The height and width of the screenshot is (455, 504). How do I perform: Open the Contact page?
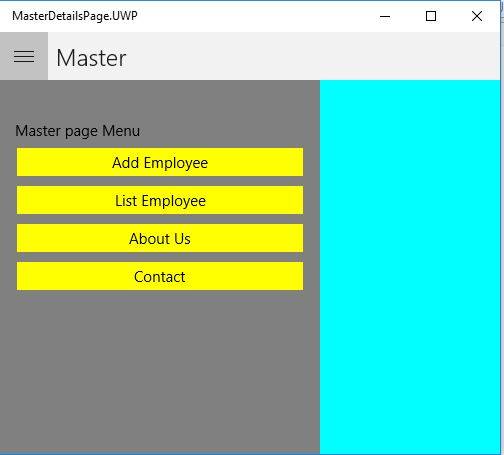point(160,276)
